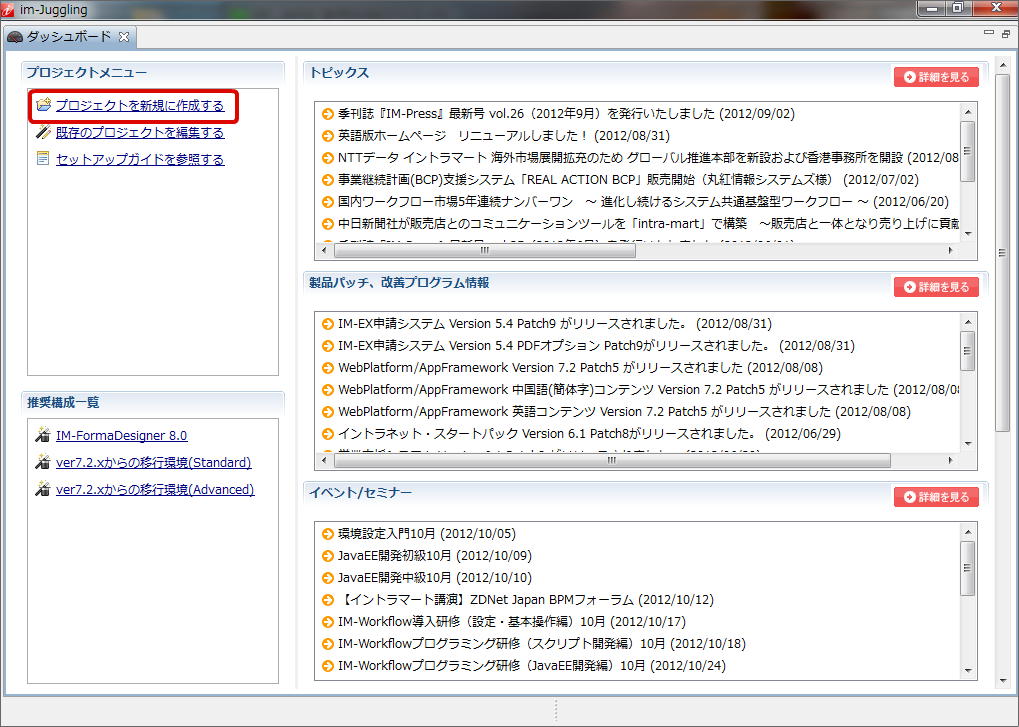Click arrow icon beside 英語版ホームページ topic

coord(328,136)
